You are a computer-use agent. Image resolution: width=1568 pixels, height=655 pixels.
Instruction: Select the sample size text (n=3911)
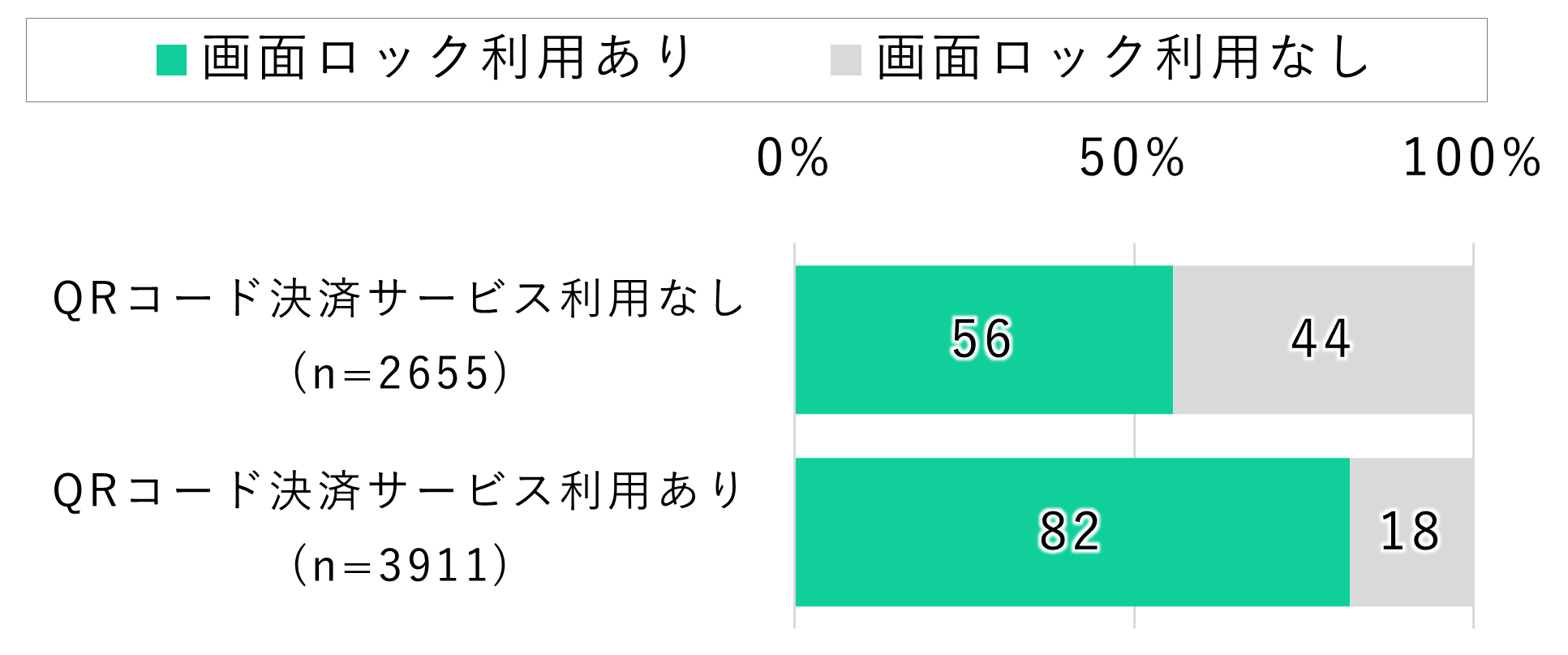[399, 566]
